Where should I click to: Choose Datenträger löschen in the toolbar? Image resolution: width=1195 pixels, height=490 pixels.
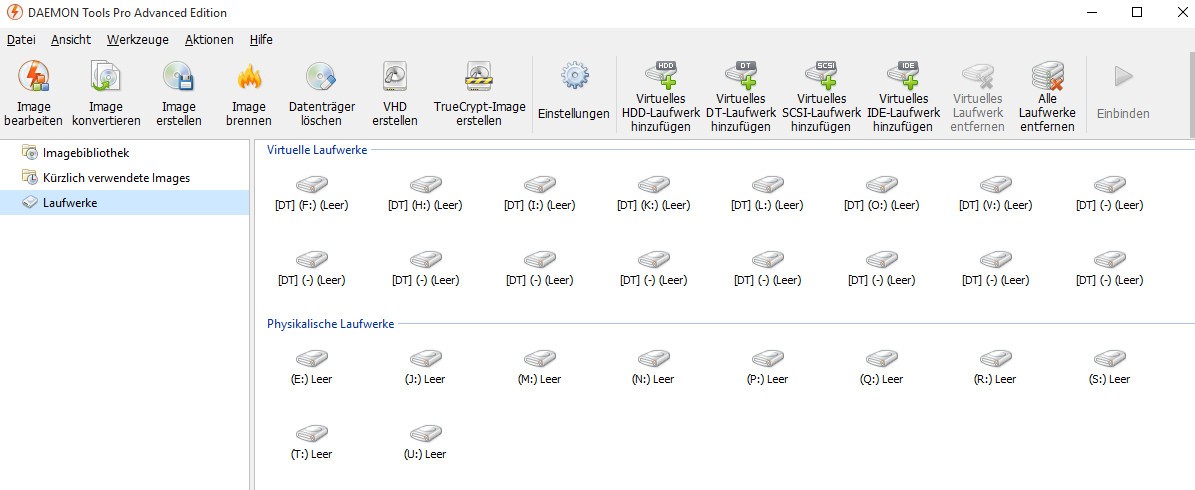point(321,78)
